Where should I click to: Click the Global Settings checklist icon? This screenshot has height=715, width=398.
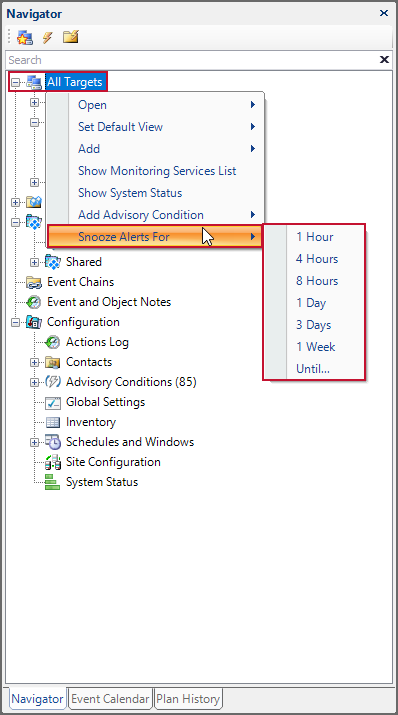click(53, 402)
